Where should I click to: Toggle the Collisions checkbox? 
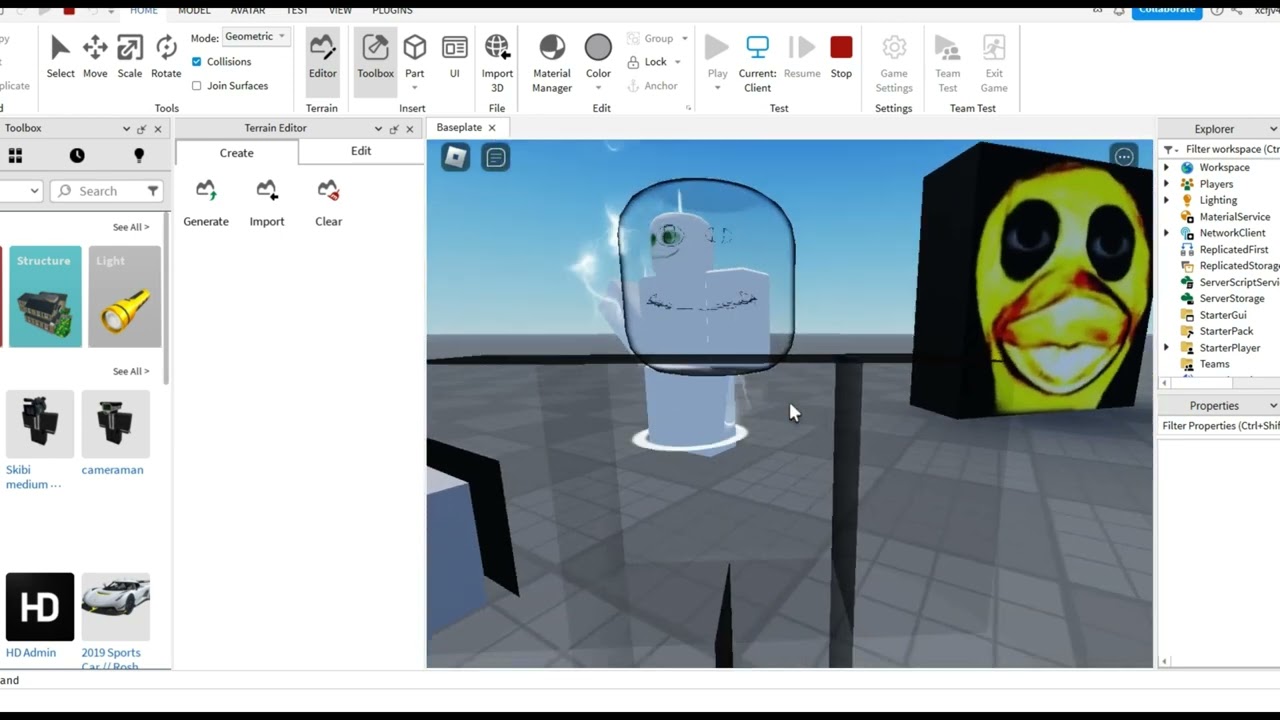tap(196, 62)
